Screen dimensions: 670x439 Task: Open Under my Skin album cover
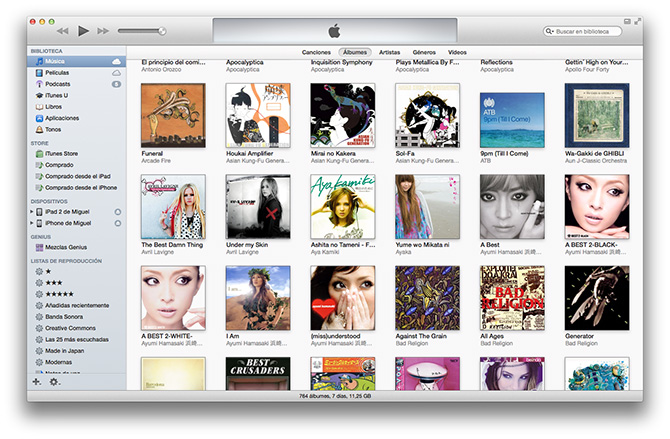tap(258, 206)
